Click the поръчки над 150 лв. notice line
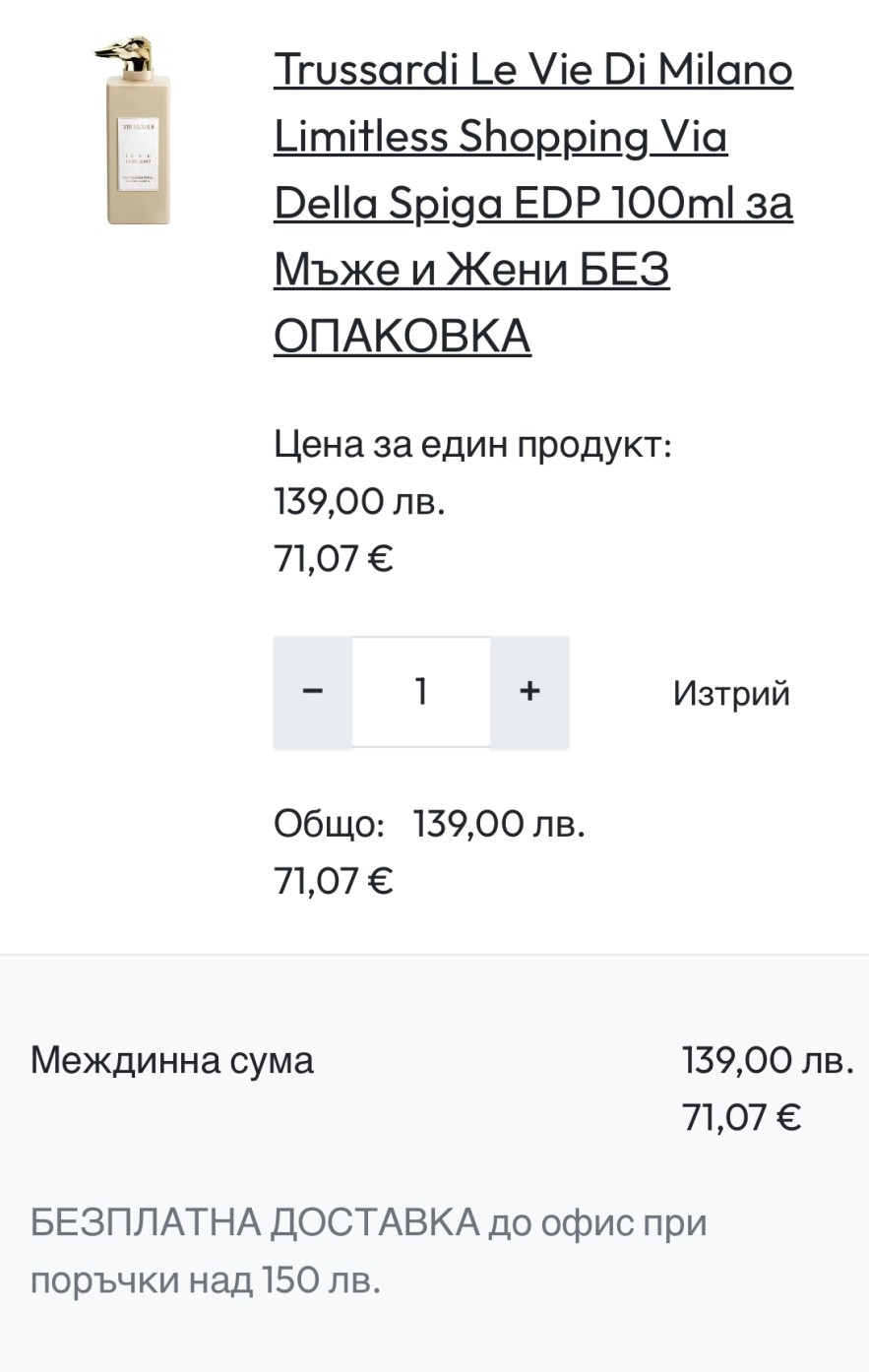This screenshot has width=869, height=1372. (205, 1279)
